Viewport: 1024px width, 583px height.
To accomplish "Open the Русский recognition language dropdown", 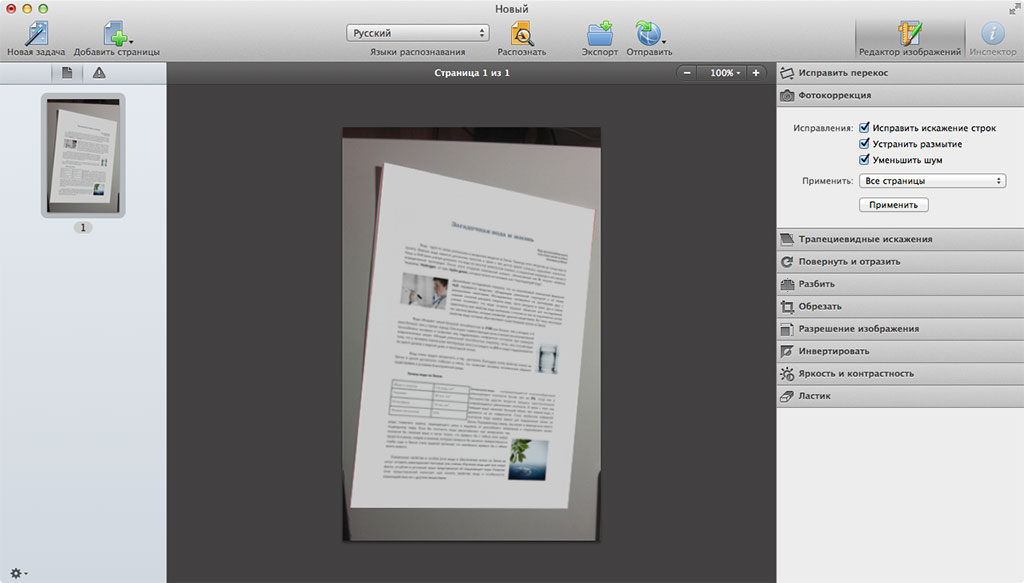I will coord(417,33).
